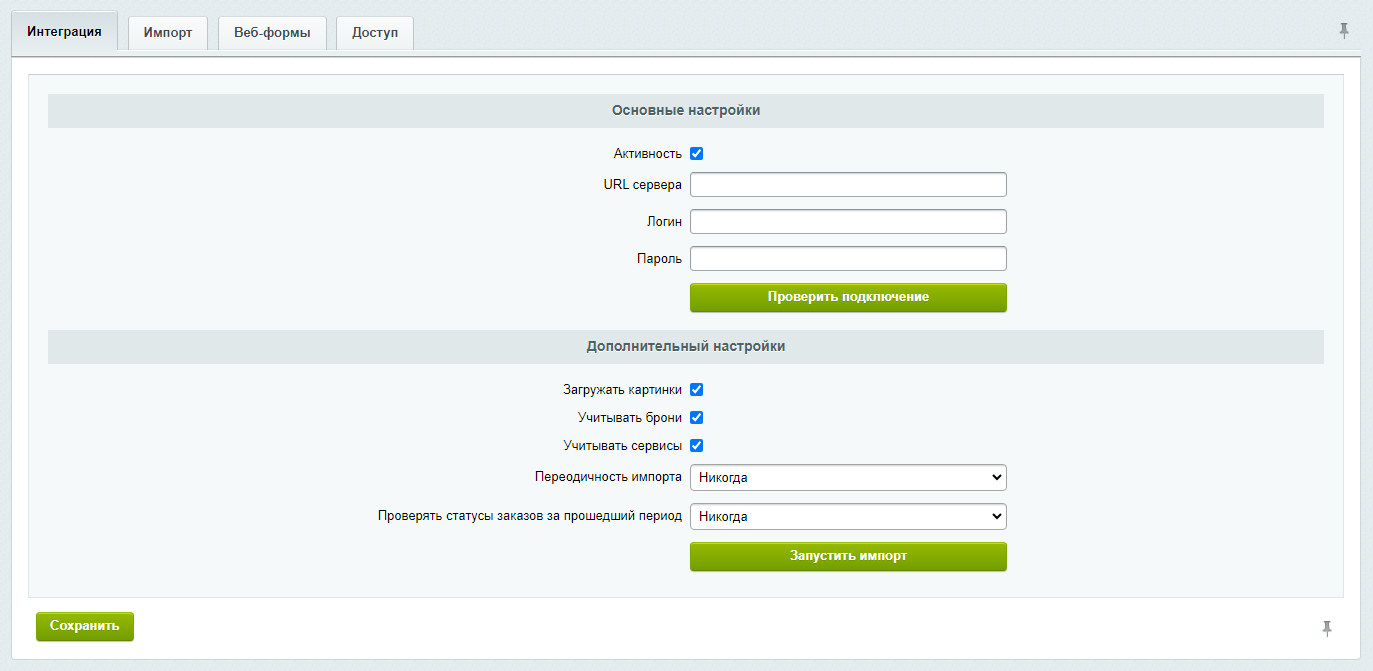Click the Основные настройки section header

[x=686, y=111]
